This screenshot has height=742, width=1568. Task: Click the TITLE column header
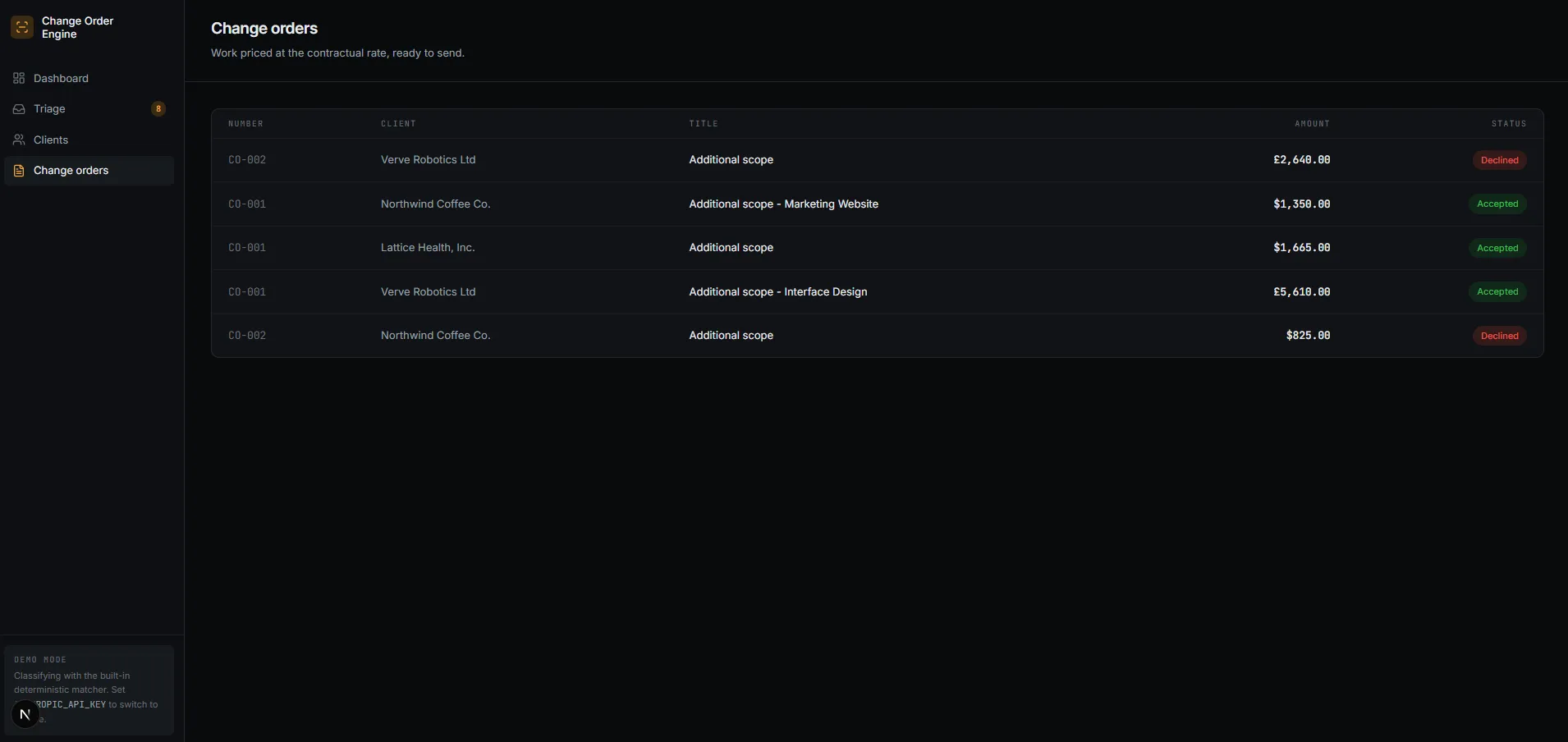[x=704, y=124]
